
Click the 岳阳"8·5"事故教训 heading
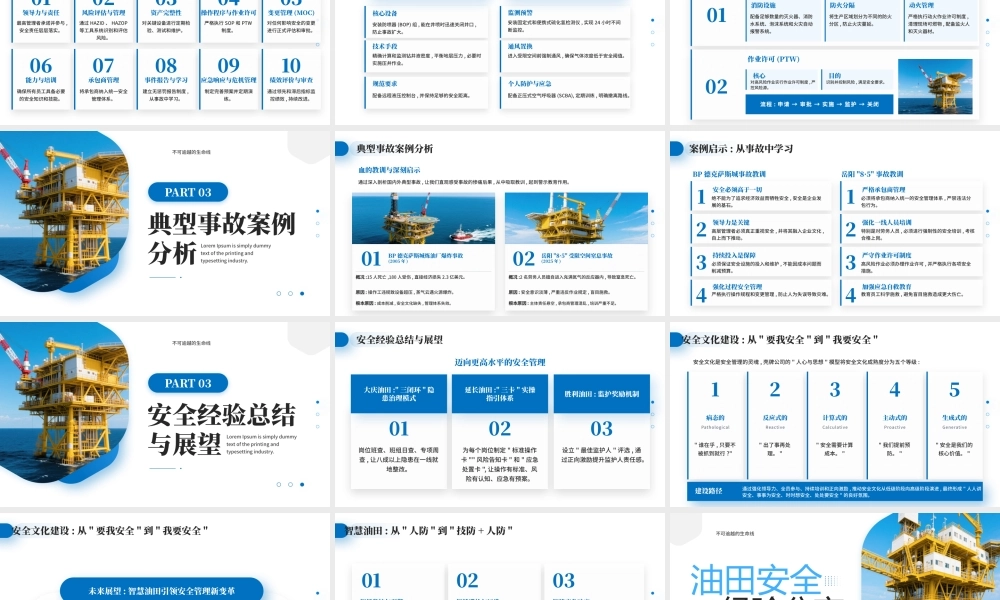(x=872, y=173)
